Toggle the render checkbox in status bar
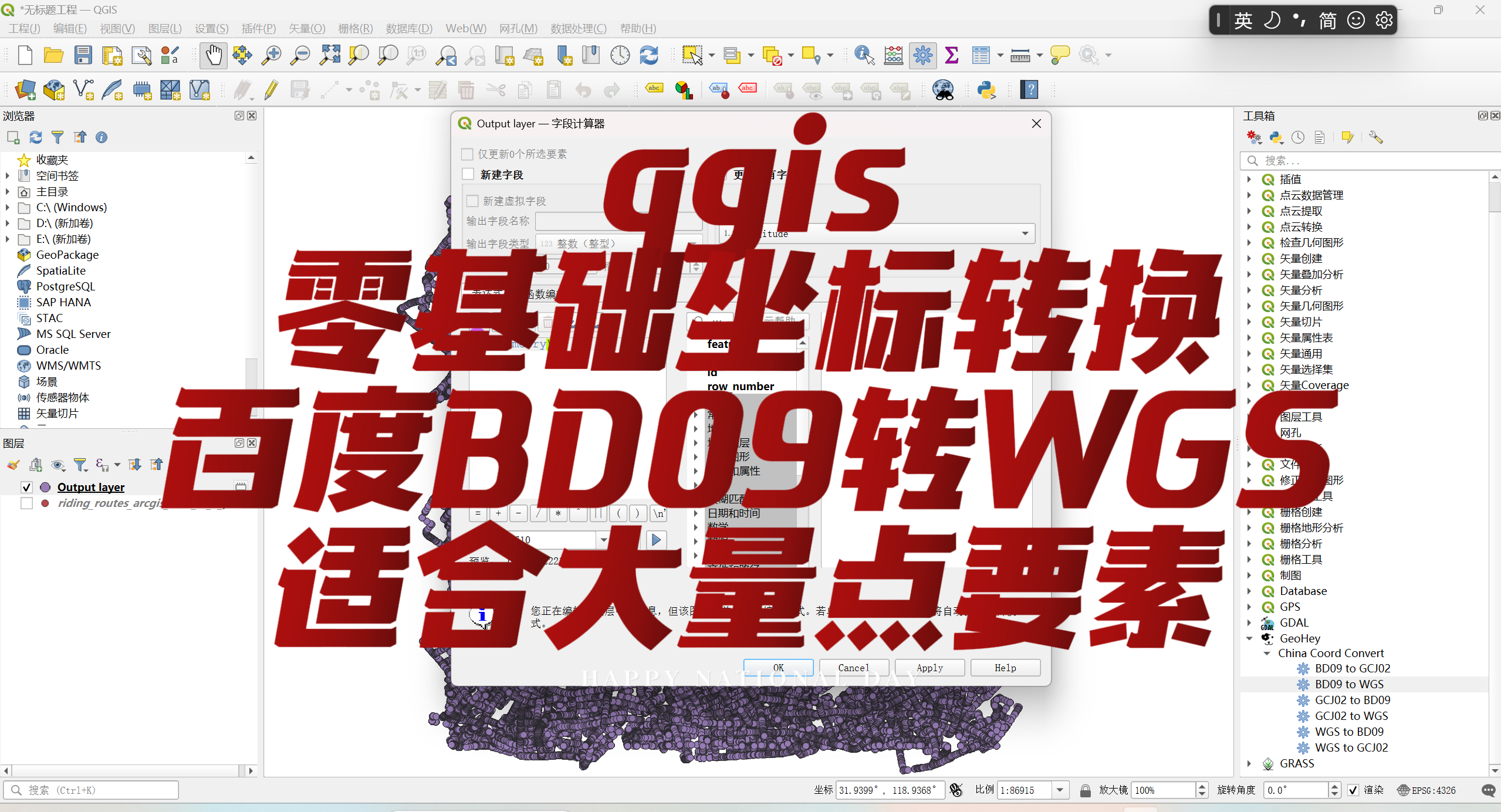Image resolution: width=1501 pixels, height=812 pixels. tap(1353, 790)
